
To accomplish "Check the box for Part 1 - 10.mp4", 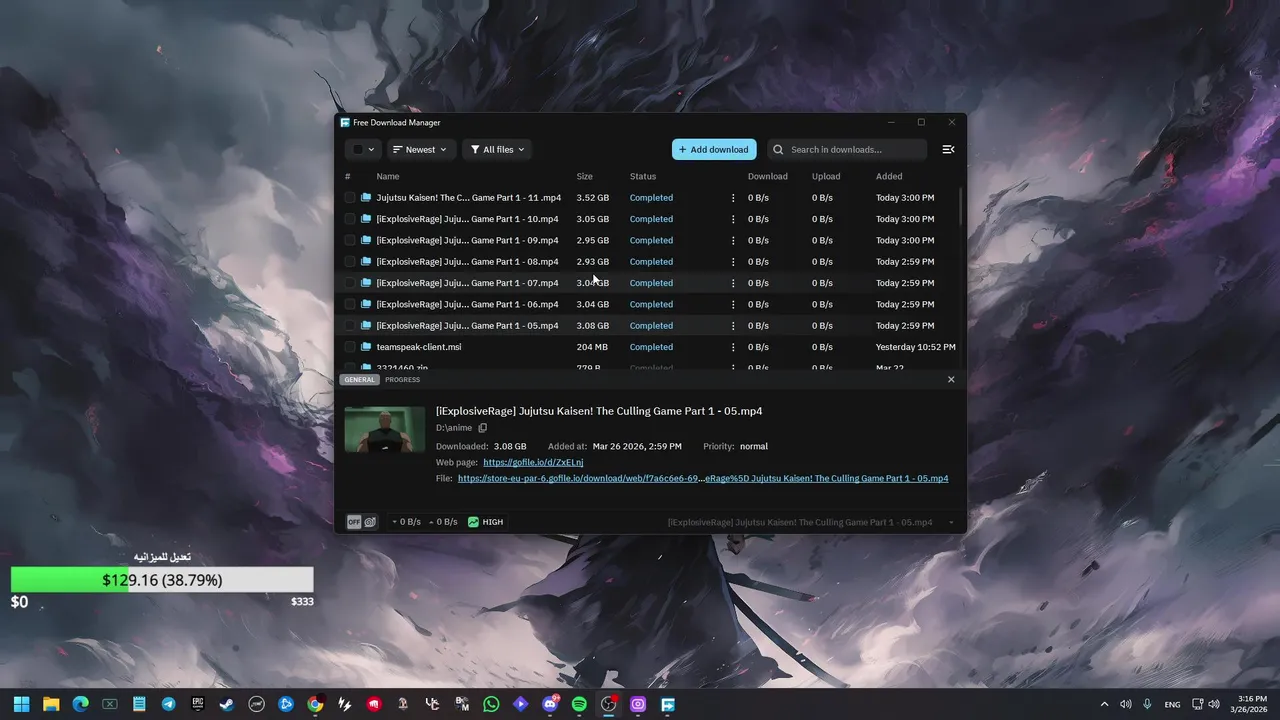I will click(350, 219).
